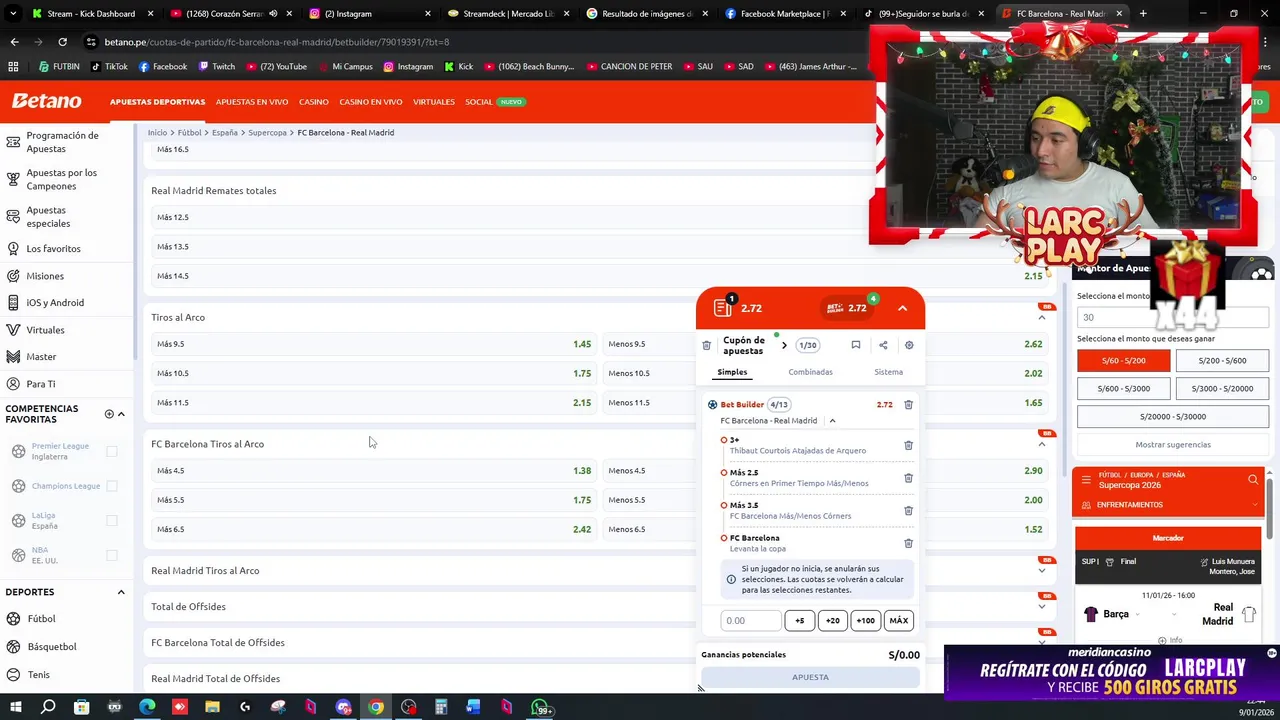Delete Levanta la copa selection

[x=908, y=543]
